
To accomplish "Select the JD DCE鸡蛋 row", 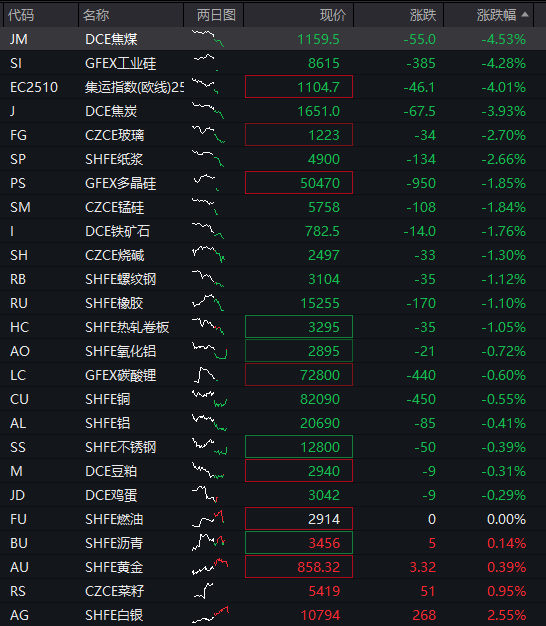I will [273, 495].
